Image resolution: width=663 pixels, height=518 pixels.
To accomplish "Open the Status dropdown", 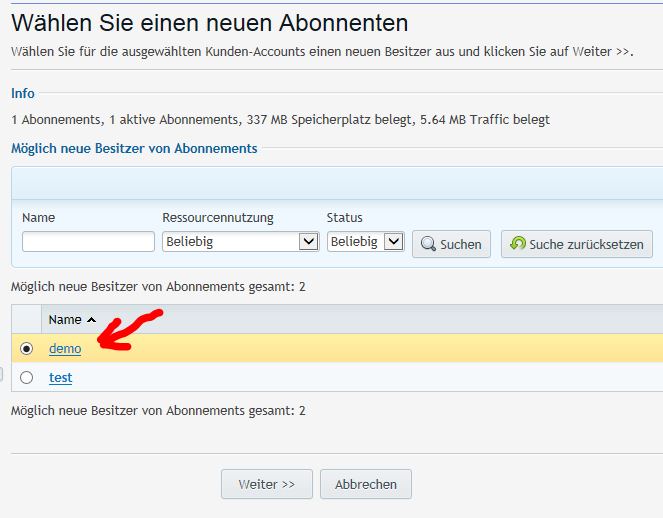I will coord(365,242).
